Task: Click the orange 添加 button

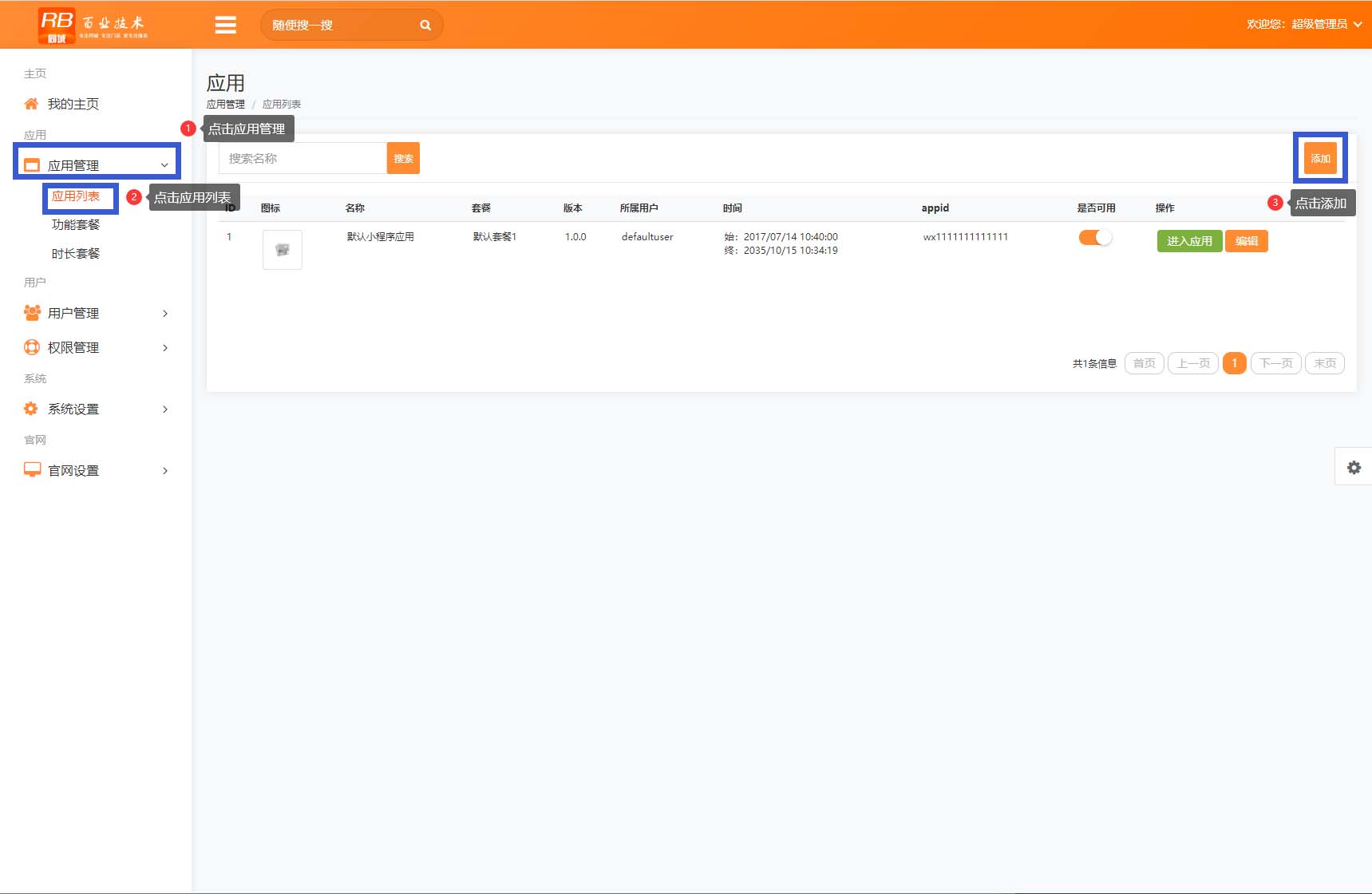Action: (1320, 158)
